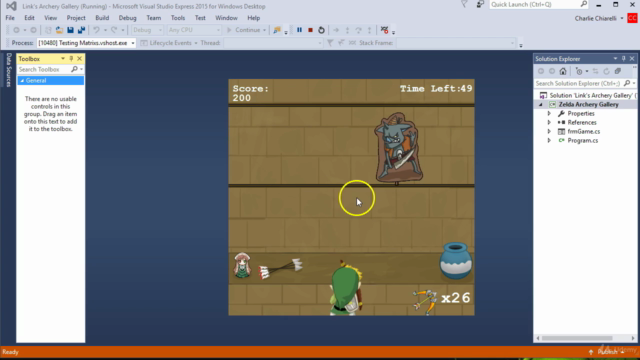Click the Navigate Forward toolbar icon
Screen dimensions: 640x360
(33, 30)
